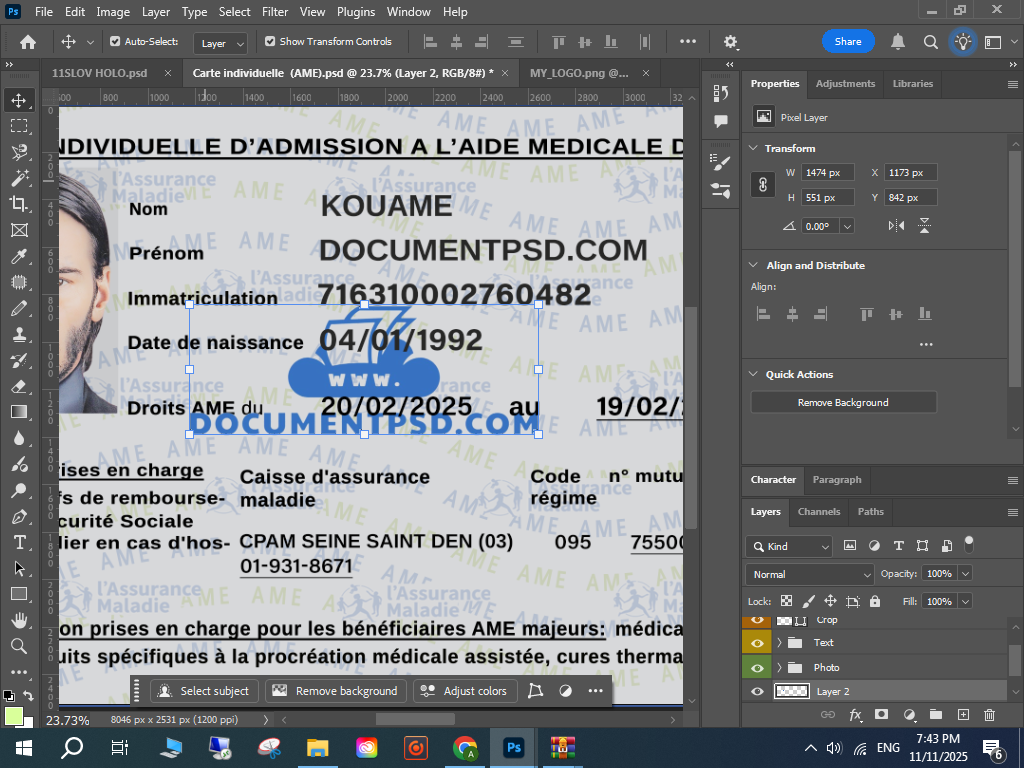
Task: Select the Hand tool
Action: tap(18, 620)
